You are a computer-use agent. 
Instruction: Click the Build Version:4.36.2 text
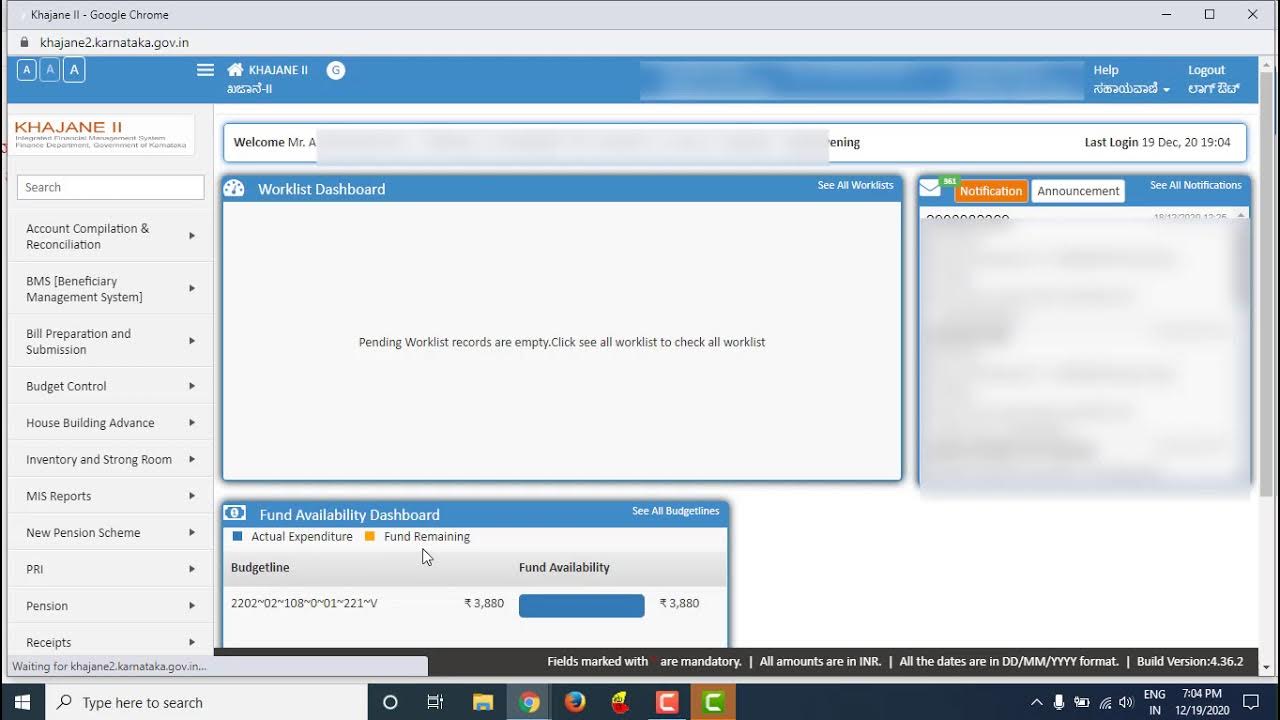coord(1190,661)
